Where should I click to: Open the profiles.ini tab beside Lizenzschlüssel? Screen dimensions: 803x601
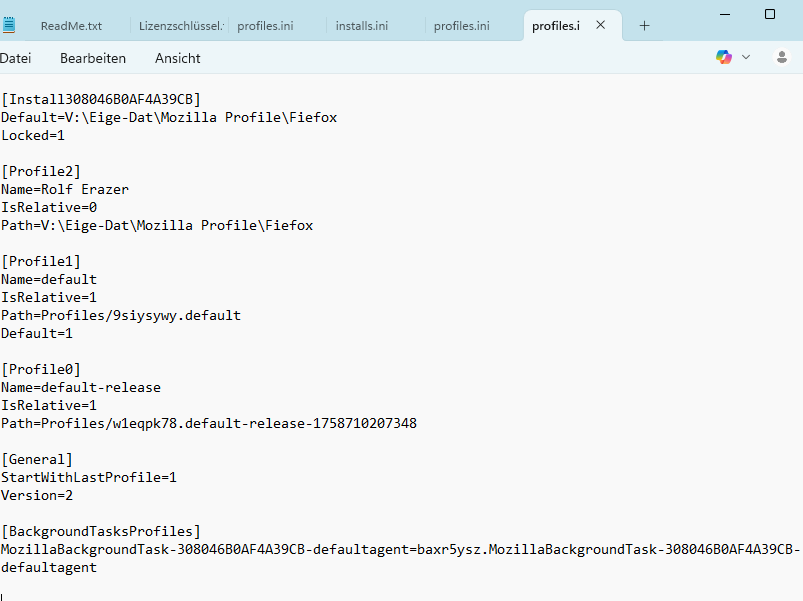click(x=265, y=25)
